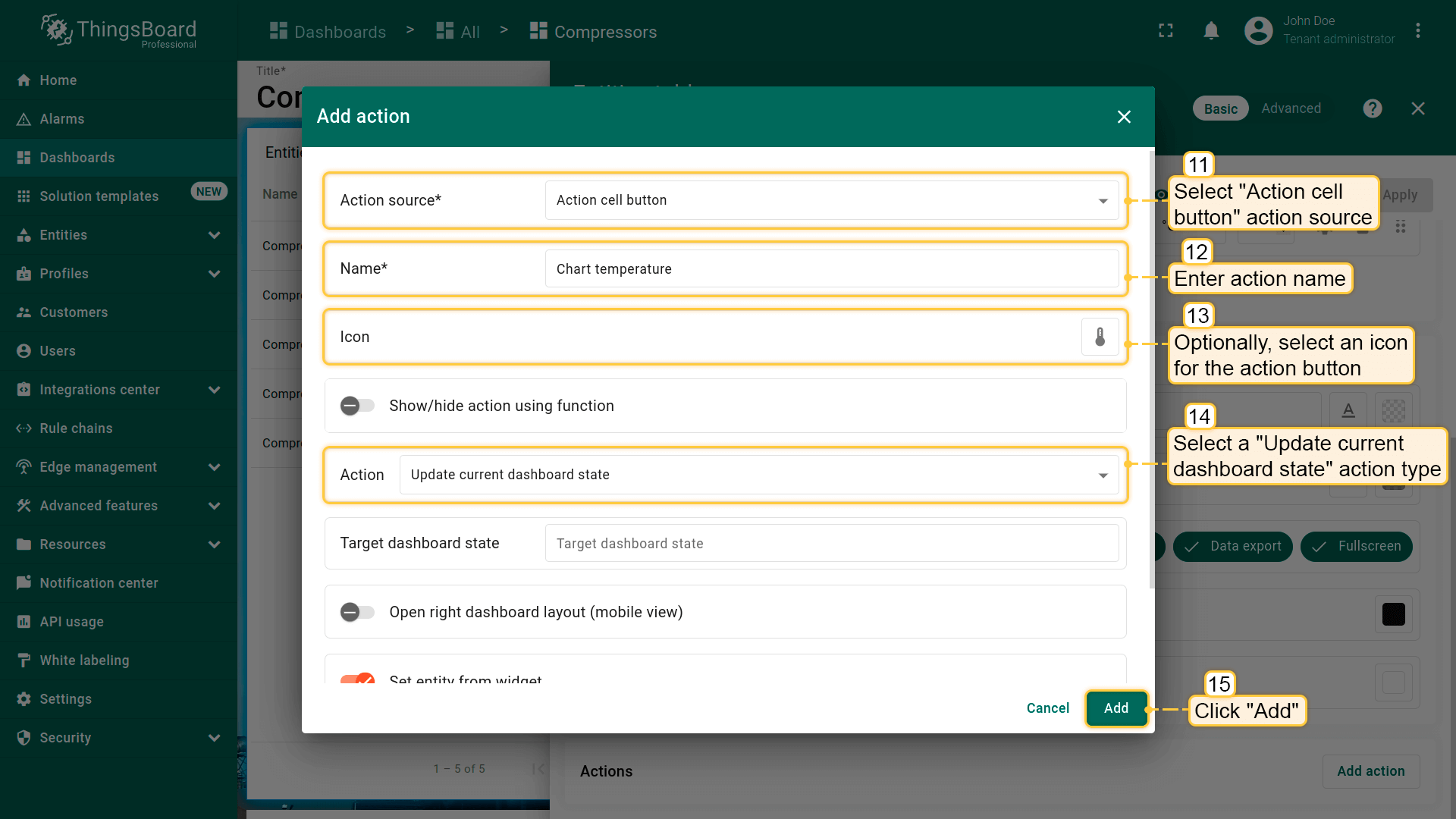Open the Action source dropdown
This screenshot has height=819, width=1456.
click(x=831, y=200)
